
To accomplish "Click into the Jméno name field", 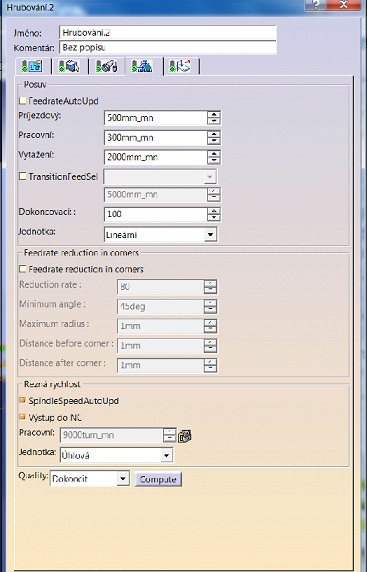I will point(168,32).
